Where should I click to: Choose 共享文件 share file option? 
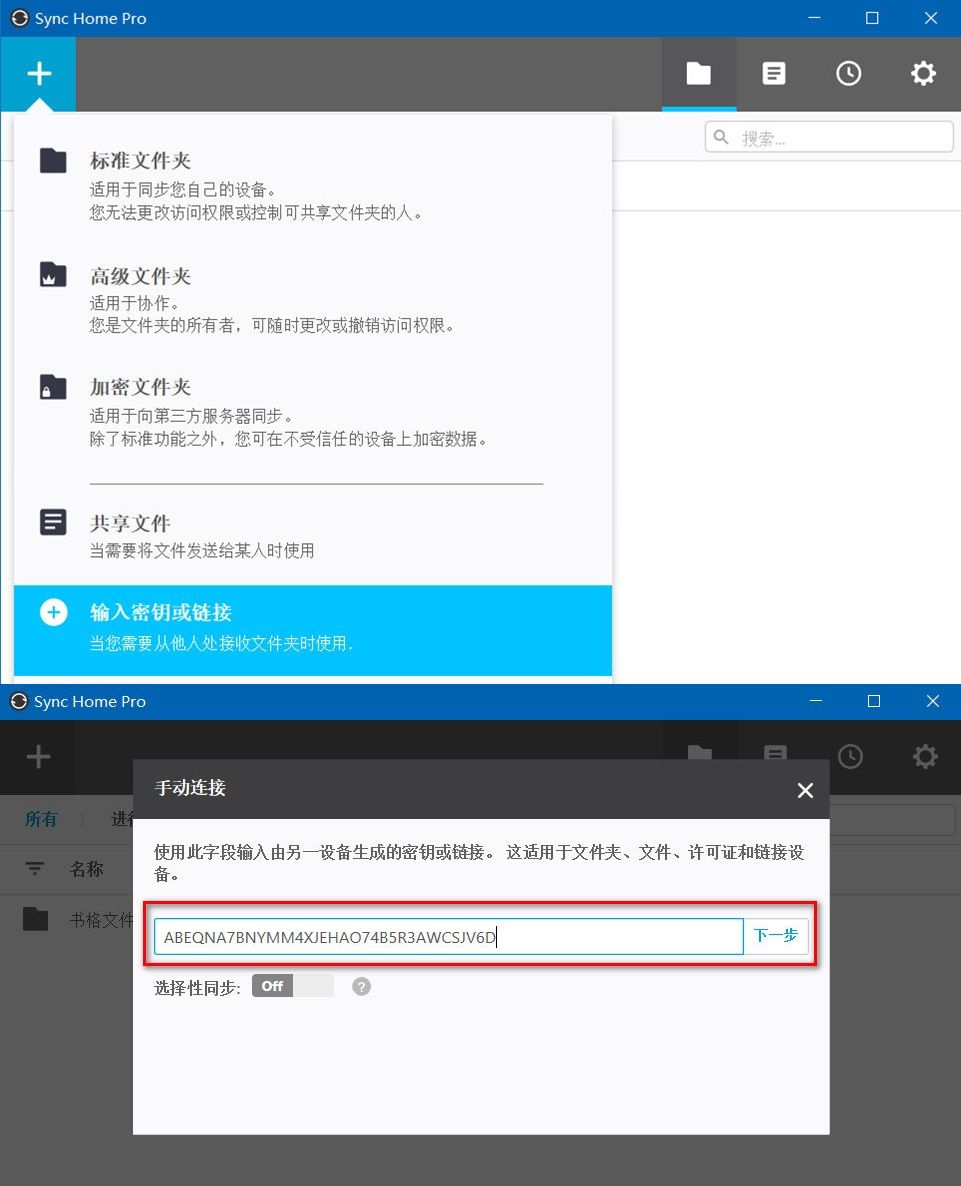coord(312,536)
